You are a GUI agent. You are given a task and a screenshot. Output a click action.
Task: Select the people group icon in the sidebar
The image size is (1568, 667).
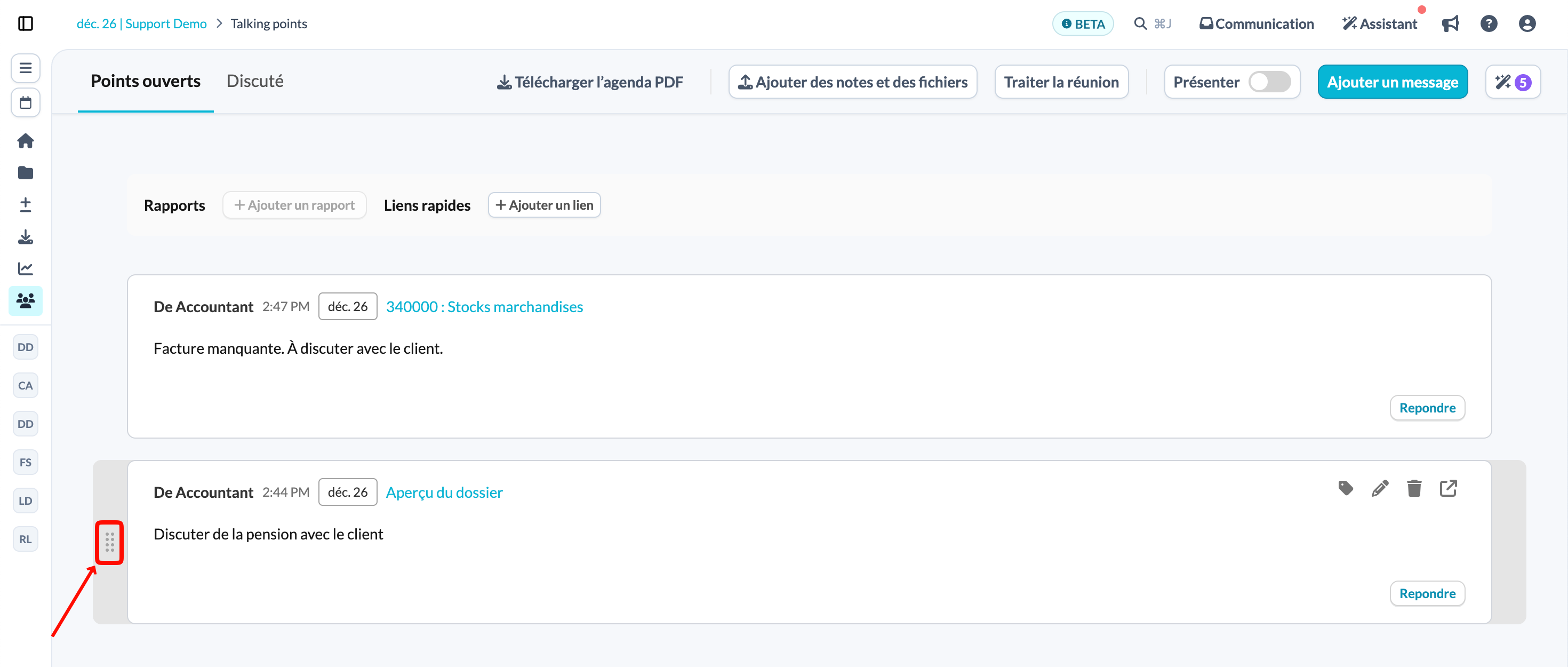click(x=26, y=300)
